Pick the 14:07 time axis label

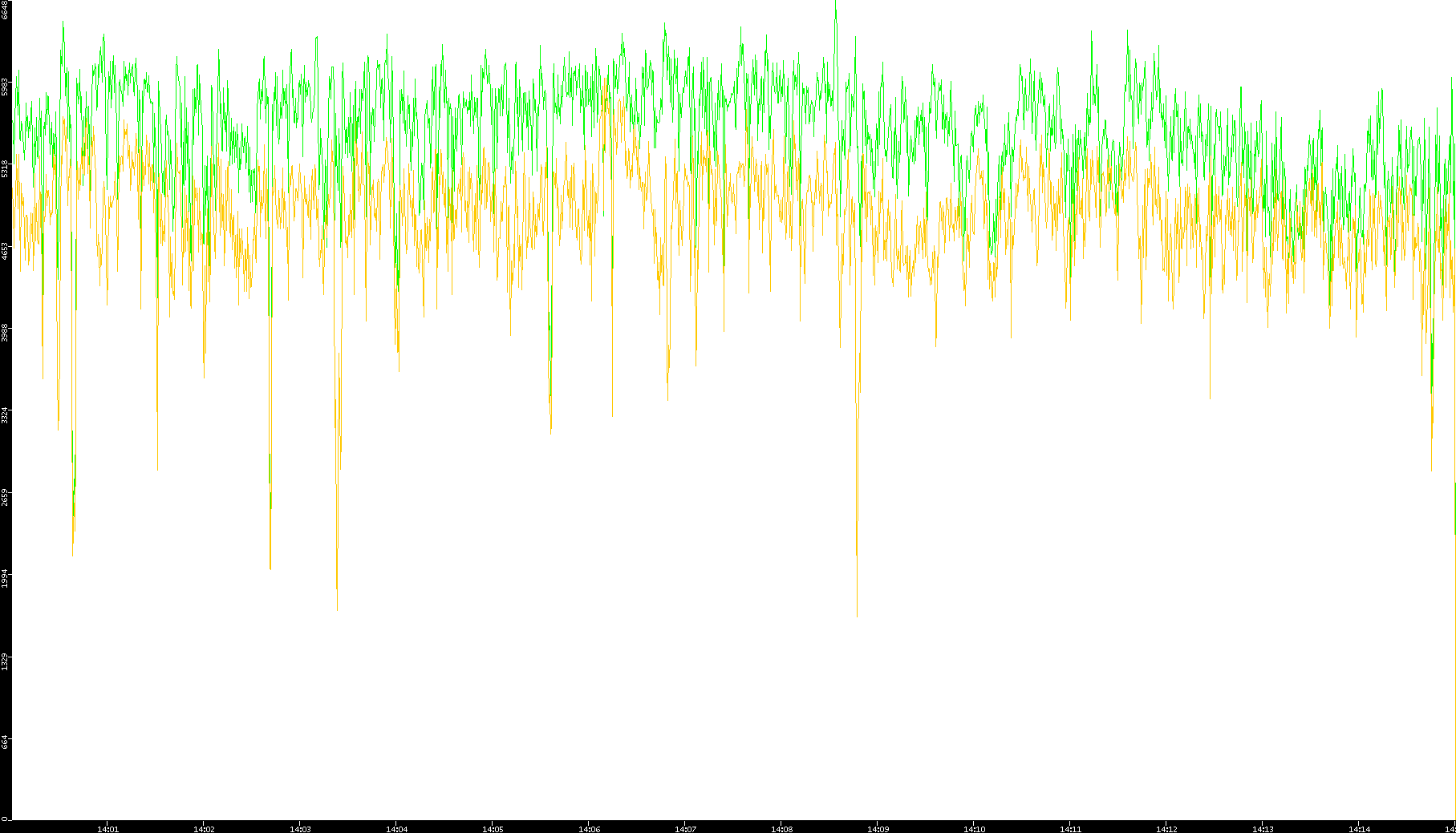(685, 829)
